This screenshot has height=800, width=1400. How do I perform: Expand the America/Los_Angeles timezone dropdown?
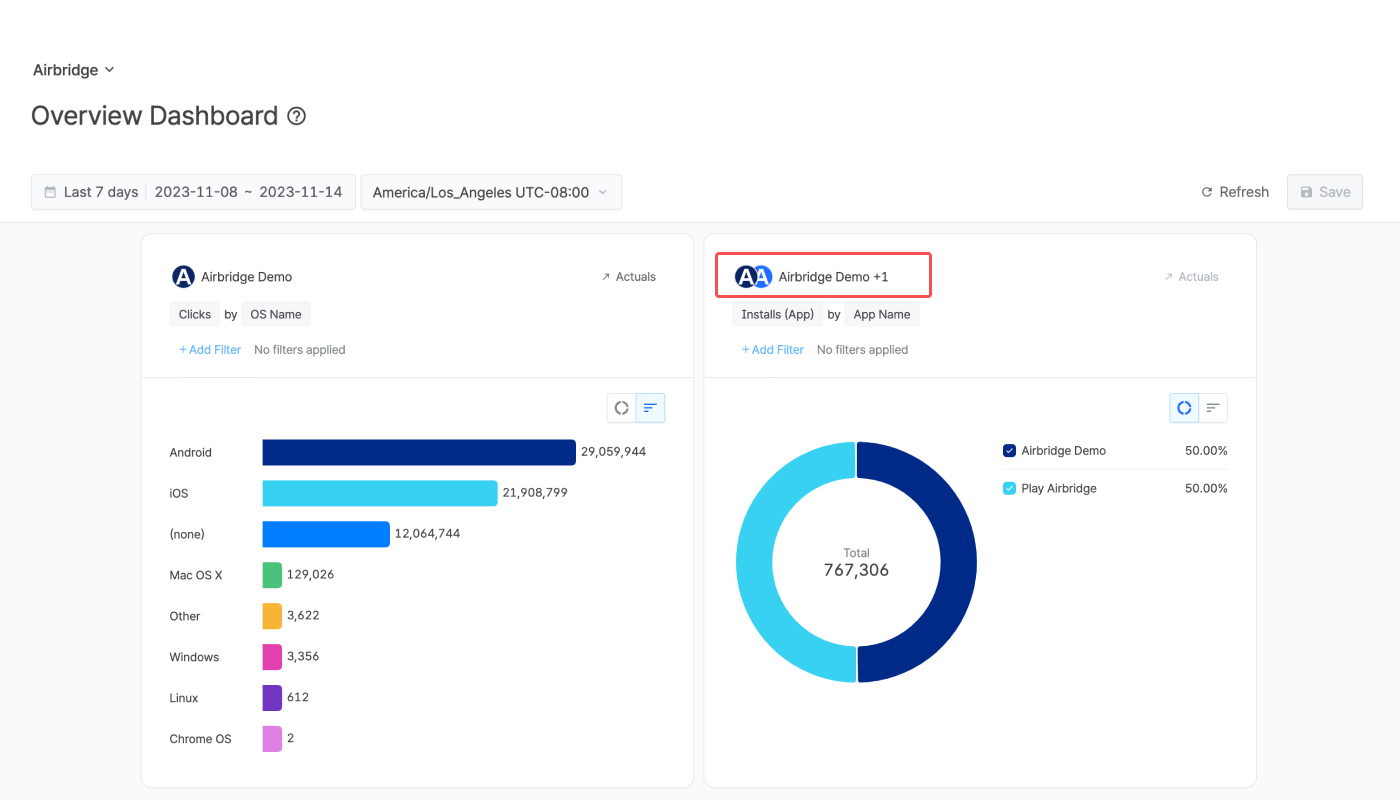[491, 192]
